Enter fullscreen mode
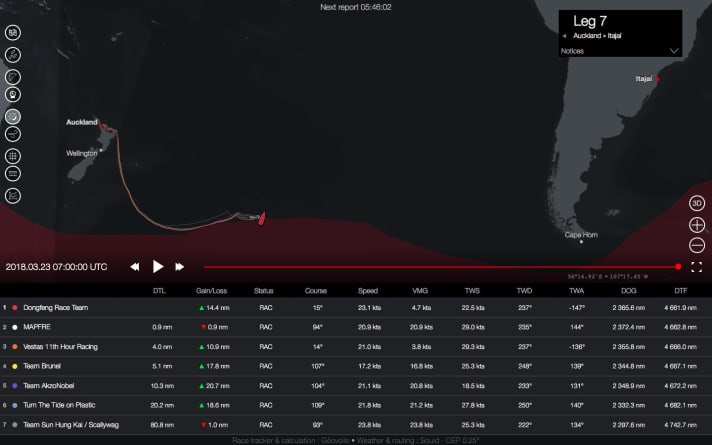The height and width of the screenshot is (445, 712). [697, 267]
